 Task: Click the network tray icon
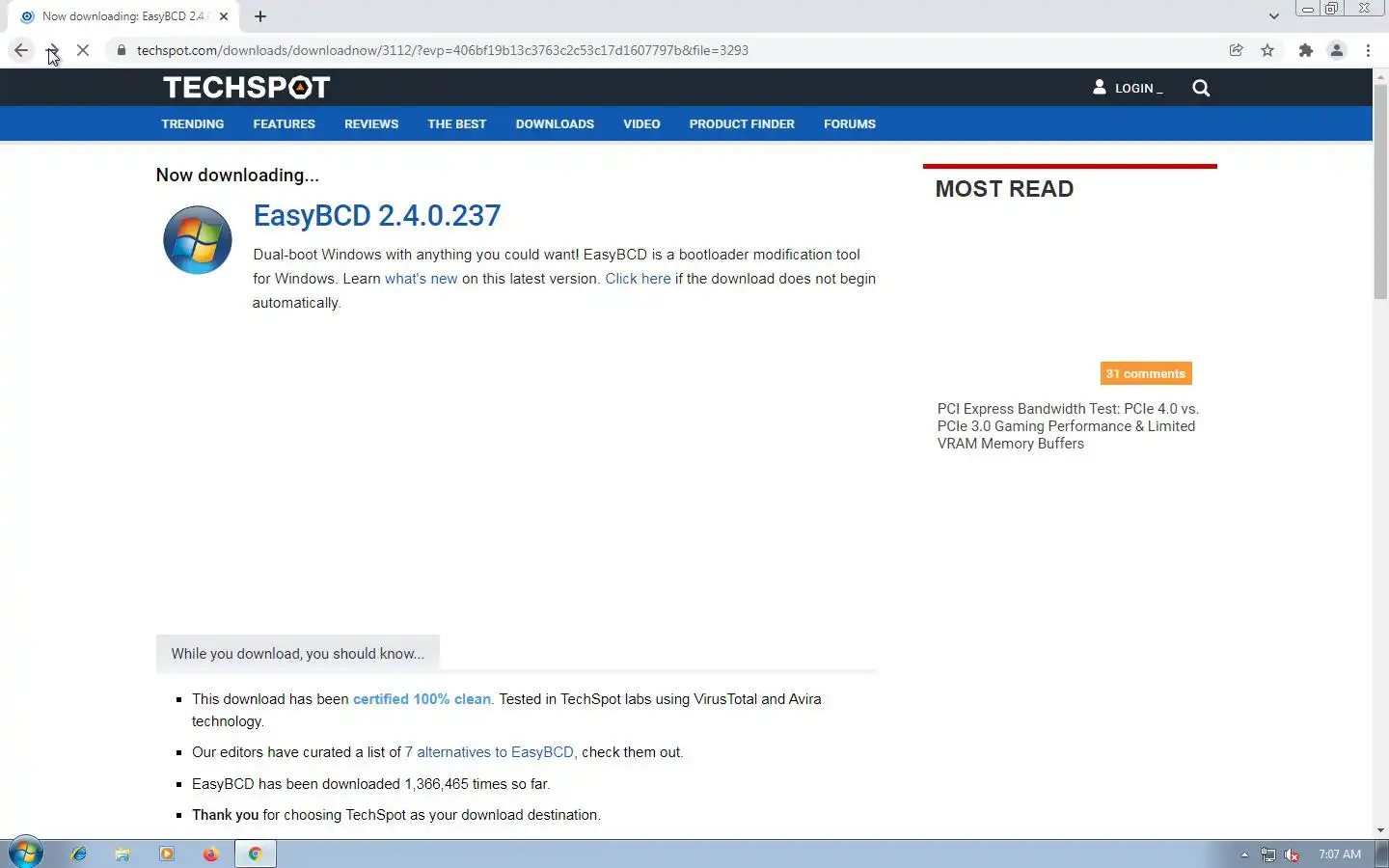[1267, 854]
